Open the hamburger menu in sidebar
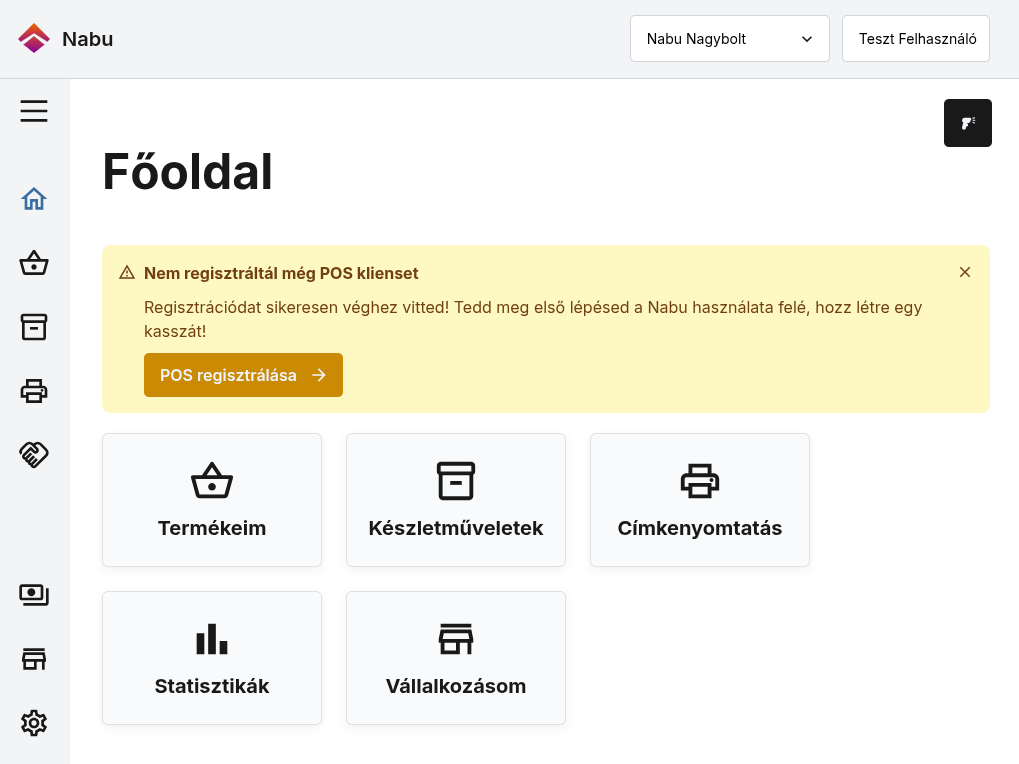This screenshot has width=1019, height=764. tap(34, 111)
